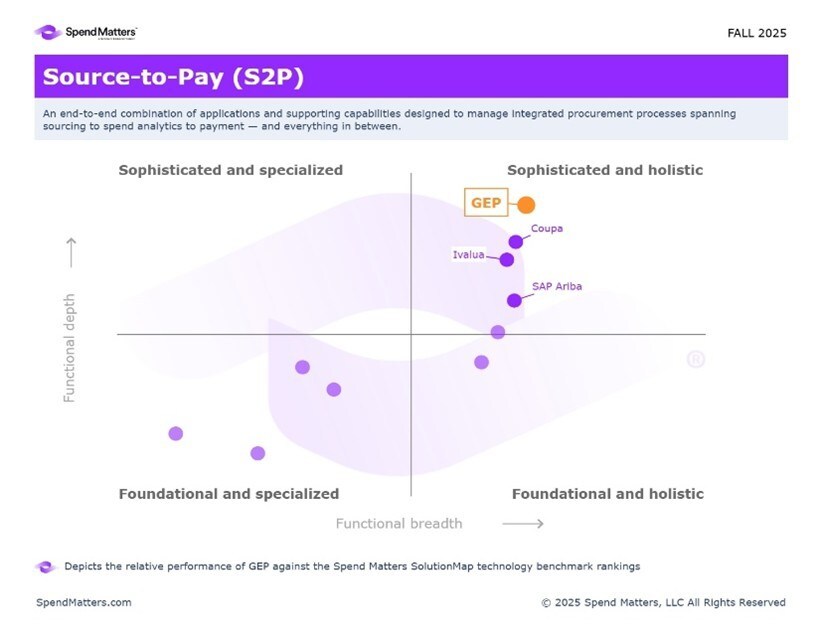
Task: Select the orange GEP data point
Action: tap(526, 205)
